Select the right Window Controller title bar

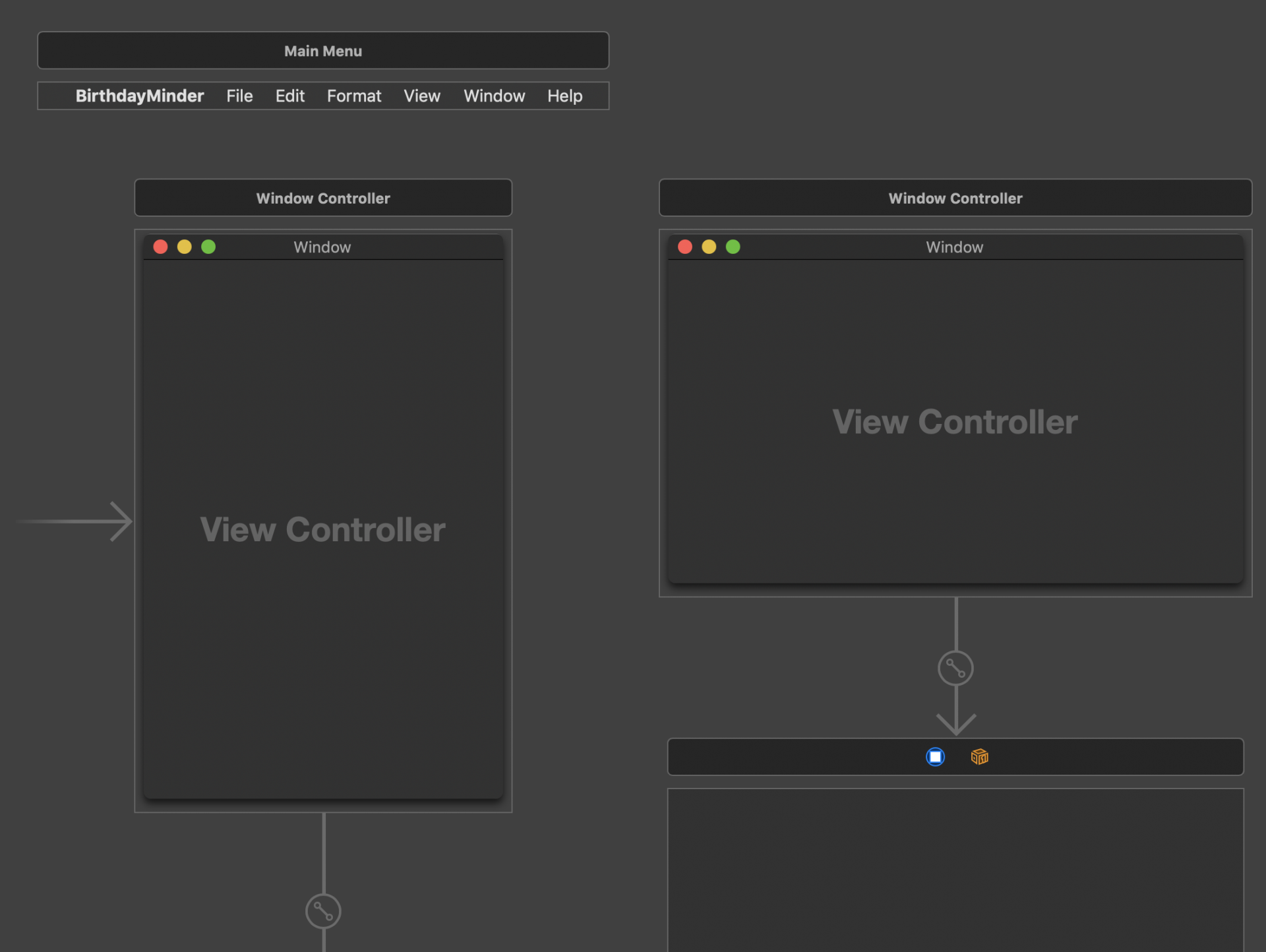click(955, 198)
